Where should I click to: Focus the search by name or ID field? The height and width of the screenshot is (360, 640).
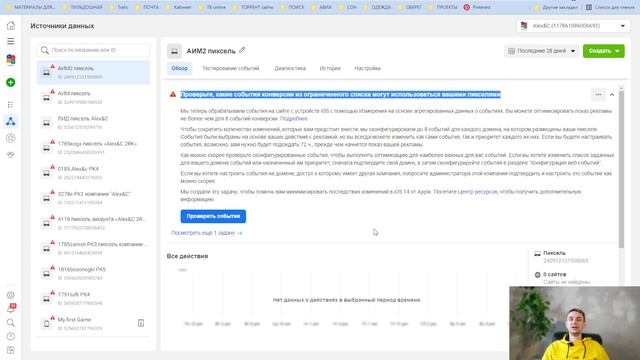point(93,50)
